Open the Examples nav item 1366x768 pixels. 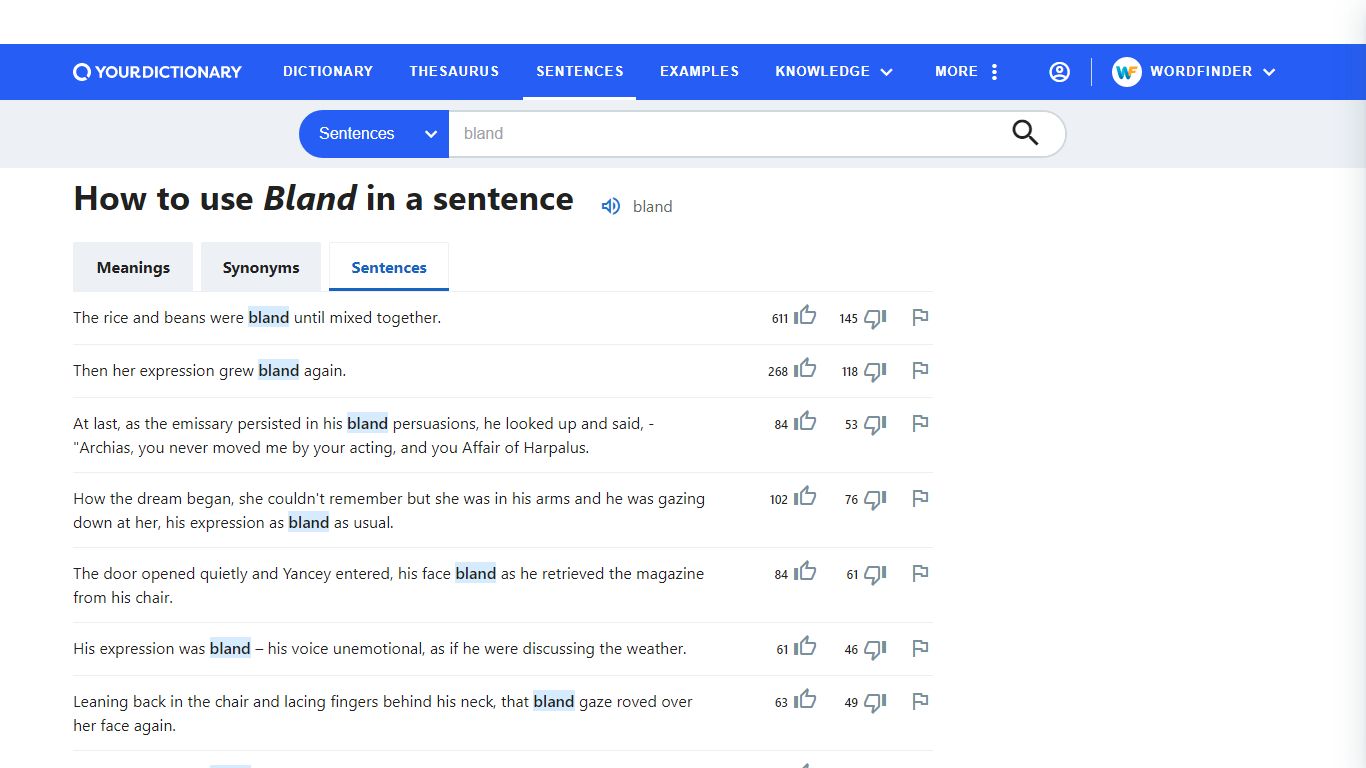point(699,72)
